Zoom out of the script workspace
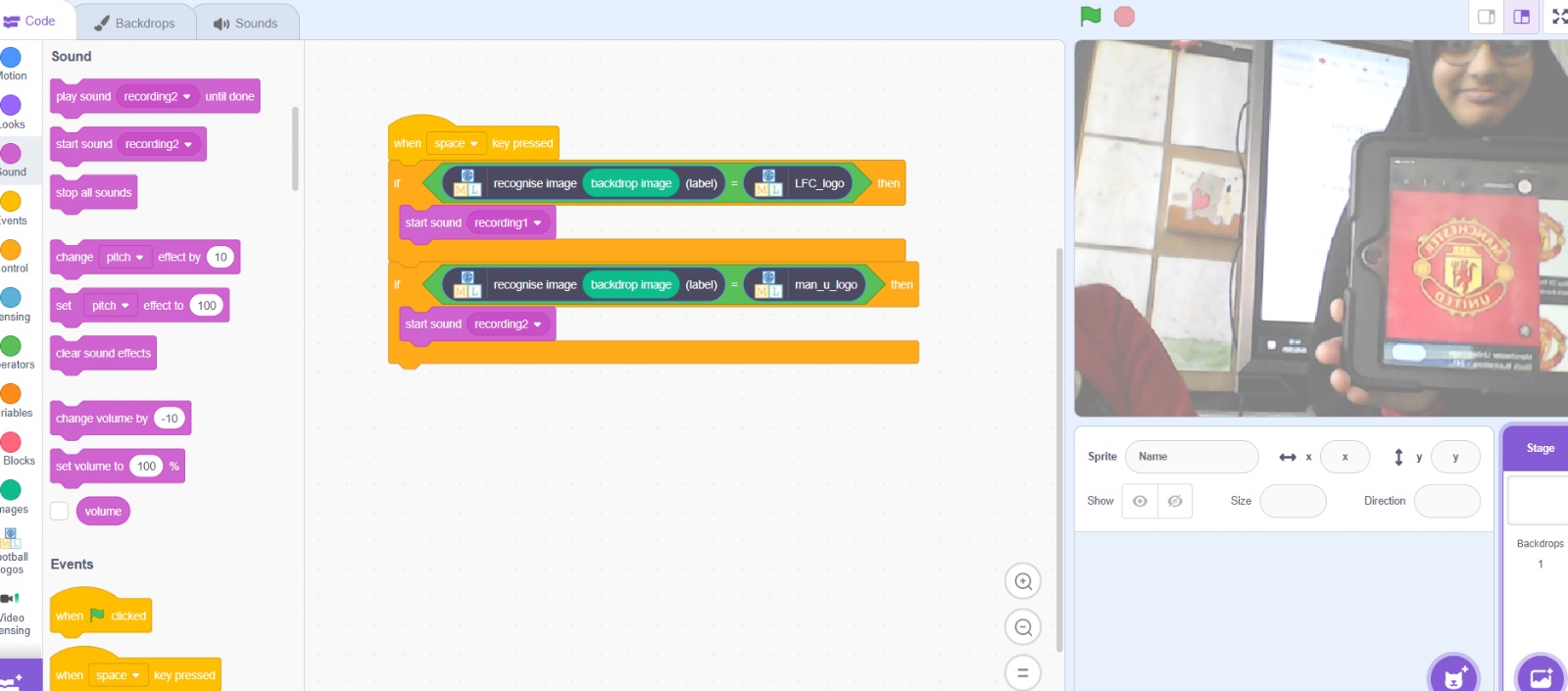 click(x=1023, y=627)
